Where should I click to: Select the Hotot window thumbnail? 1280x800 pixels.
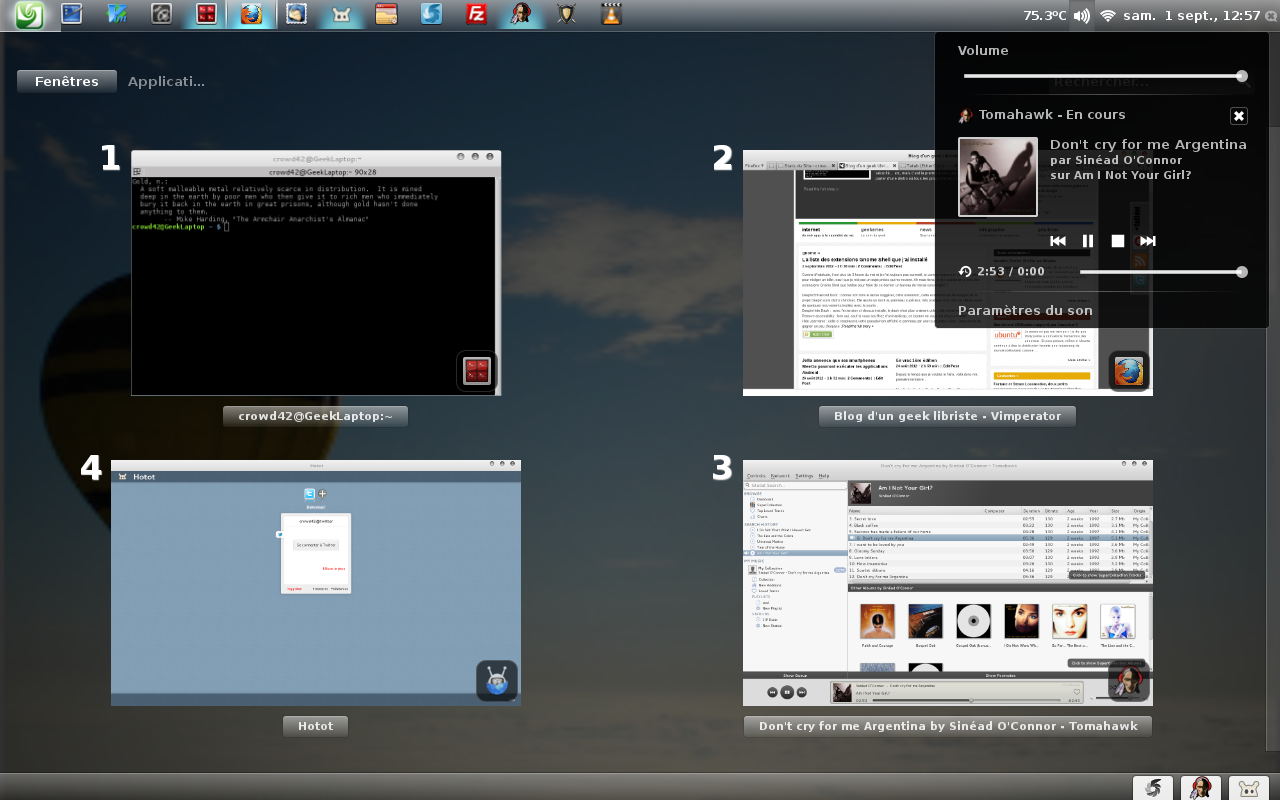[x=316, y=583]
